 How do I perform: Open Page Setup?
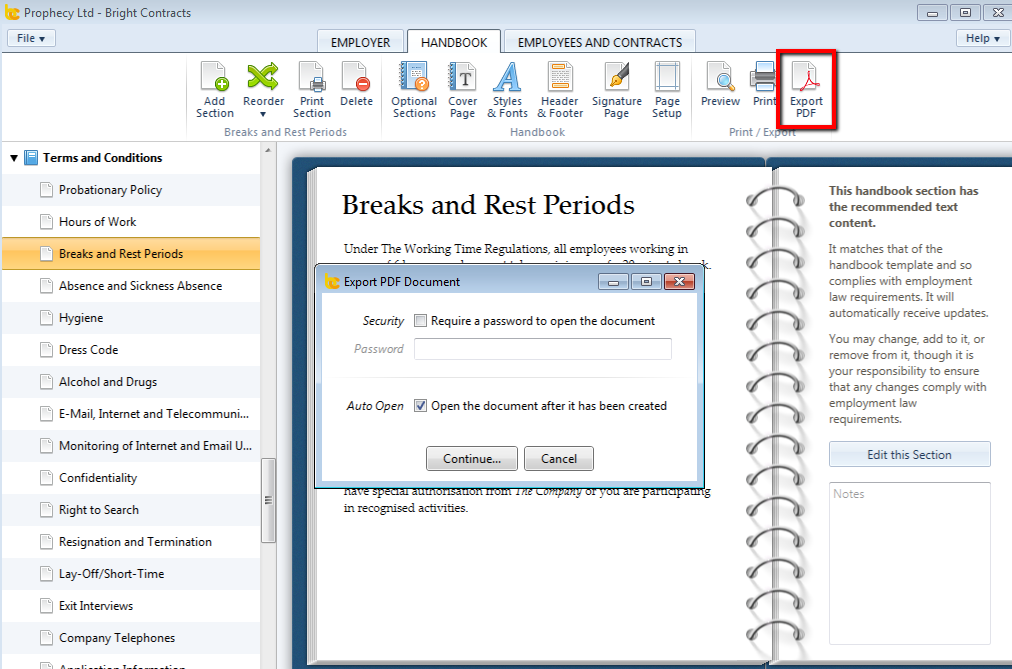tap(667, 90)
